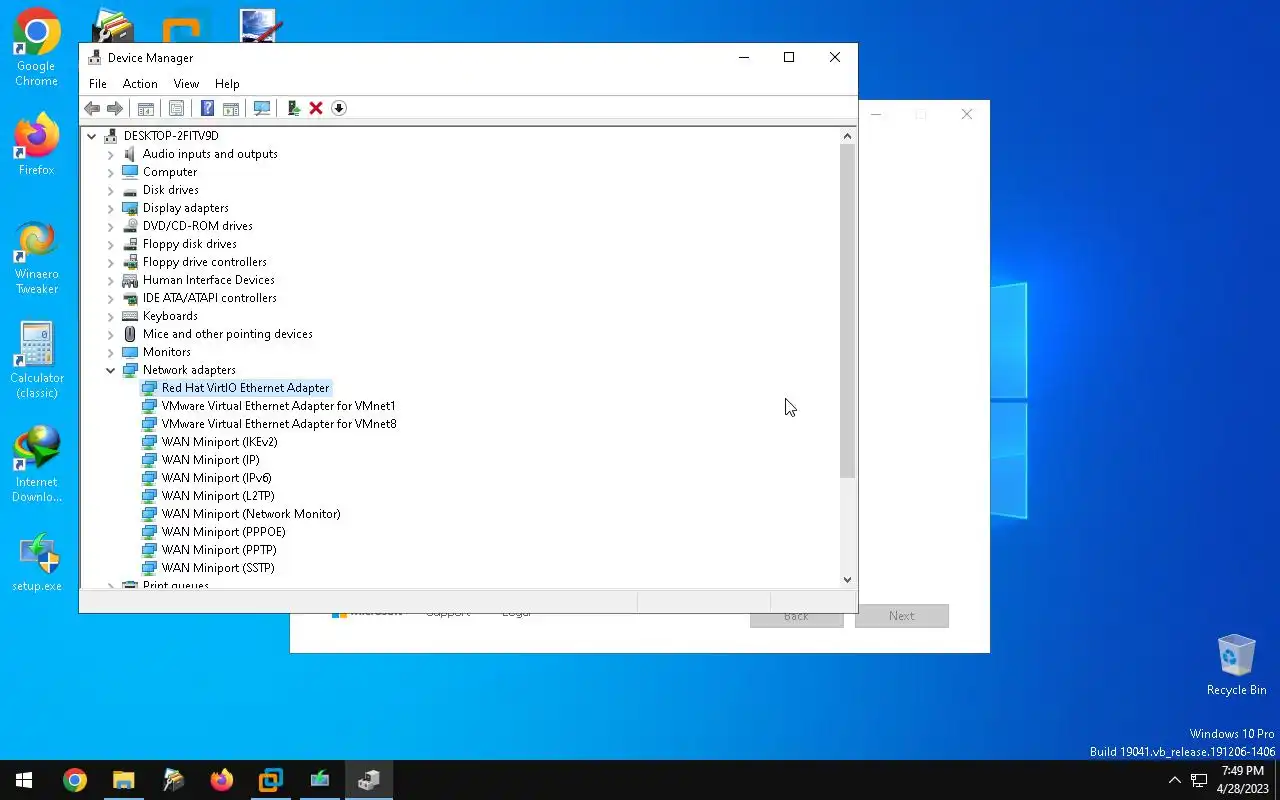Click the vertical scrollbar thumb in device tree

[x=847, y=311]
